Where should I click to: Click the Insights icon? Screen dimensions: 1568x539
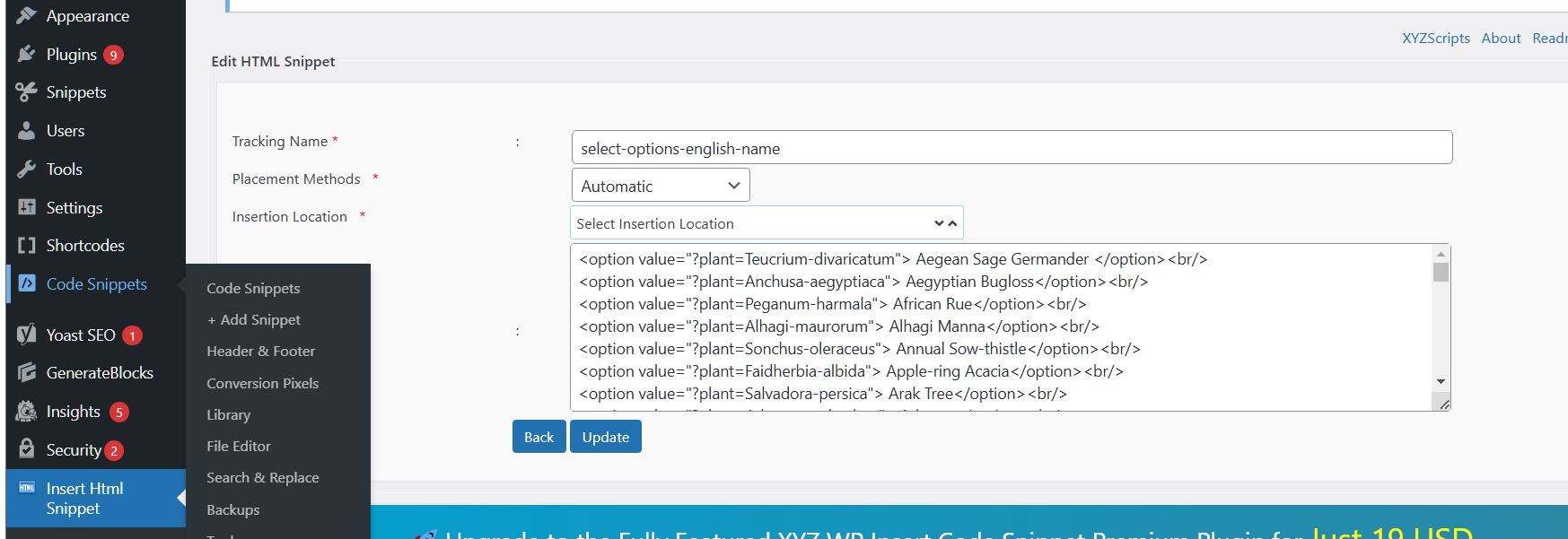click(x=27, y=412)
